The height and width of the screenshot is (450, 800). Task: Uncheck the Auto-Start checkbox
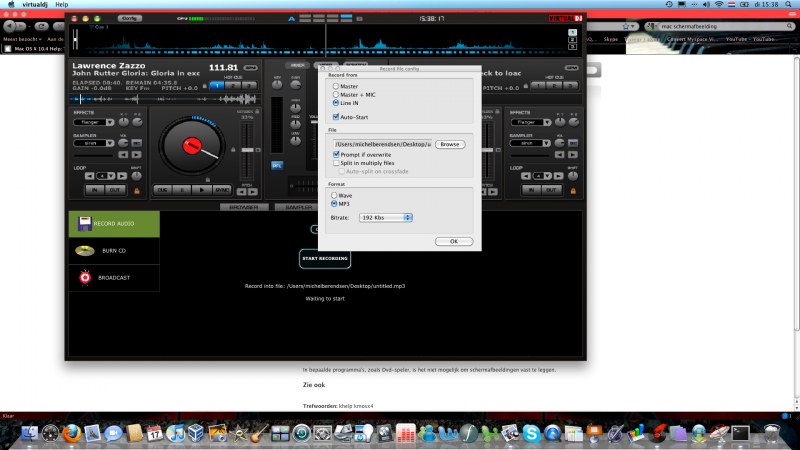click(336, 117)
